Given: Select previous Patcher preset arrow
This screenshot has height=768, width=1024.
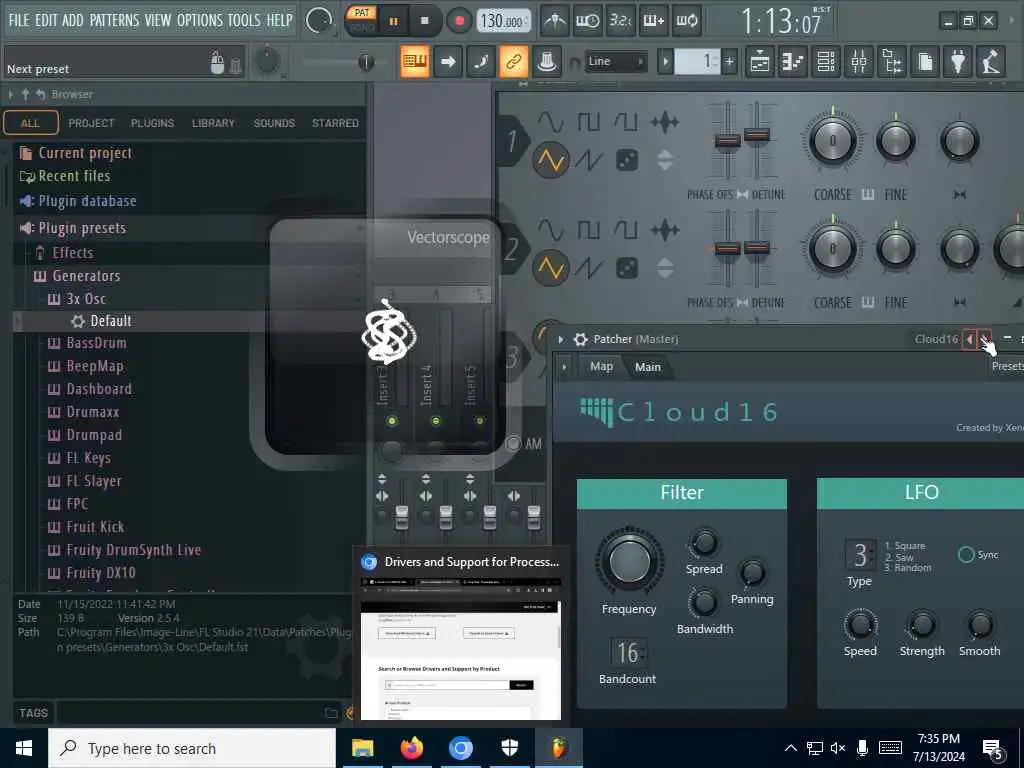Looking at the screenshot, I should coord(969,339).
